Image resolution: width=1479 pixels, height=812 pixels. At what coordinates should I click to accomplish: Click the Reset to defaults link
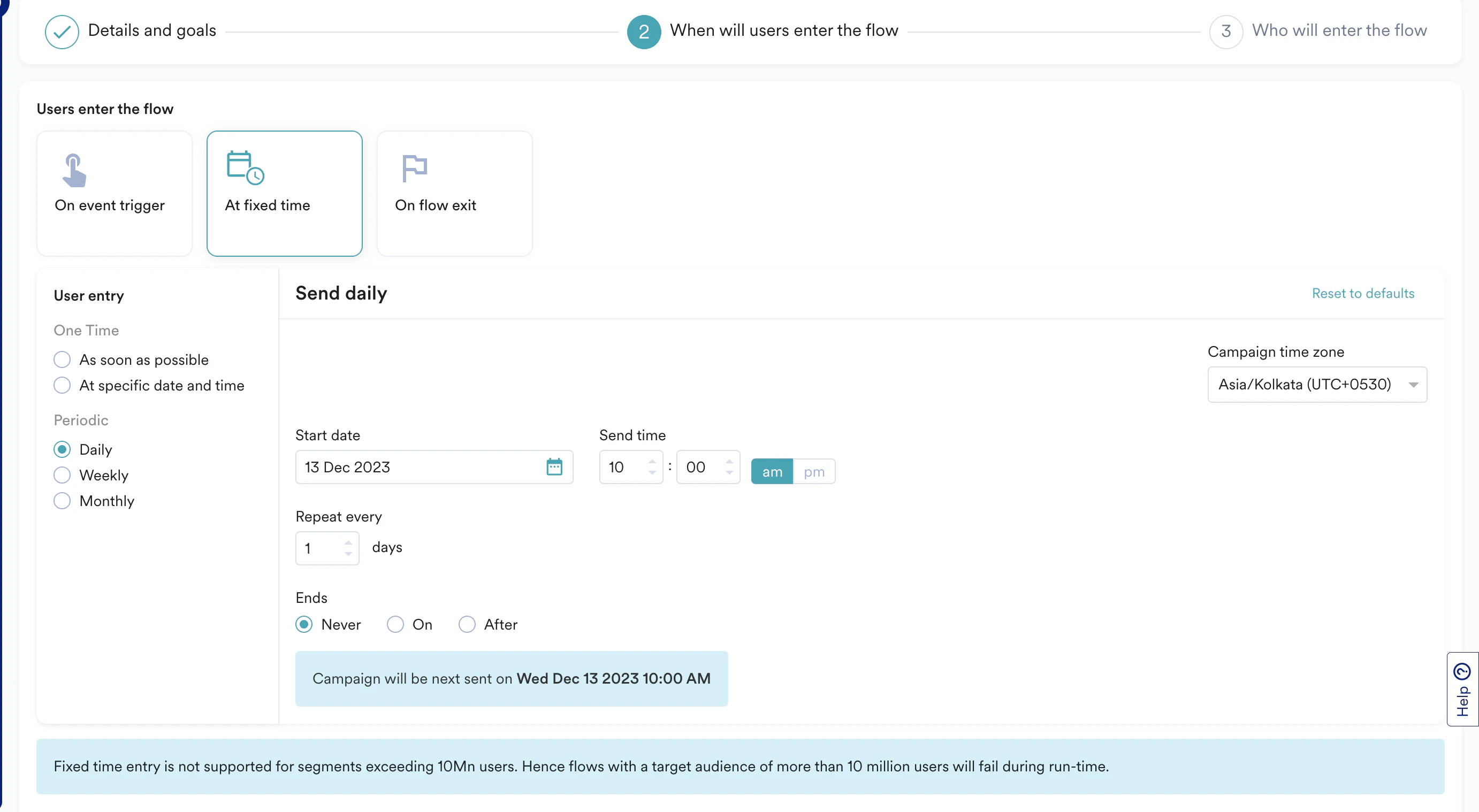(1362, 293)
